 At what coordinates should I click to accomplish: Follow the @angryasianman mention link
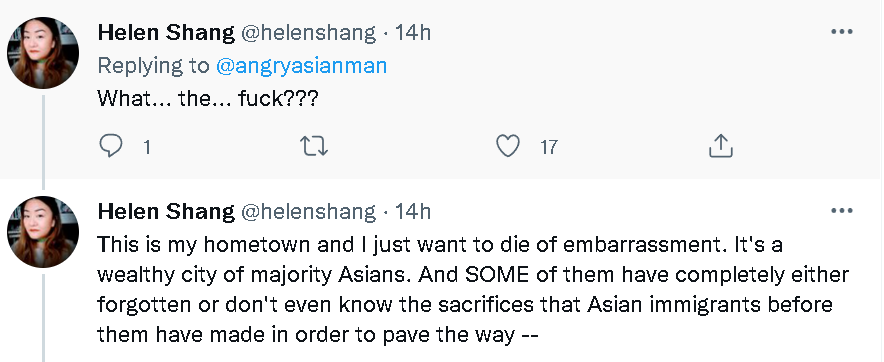pyautogui.click(x=302, y=67)
